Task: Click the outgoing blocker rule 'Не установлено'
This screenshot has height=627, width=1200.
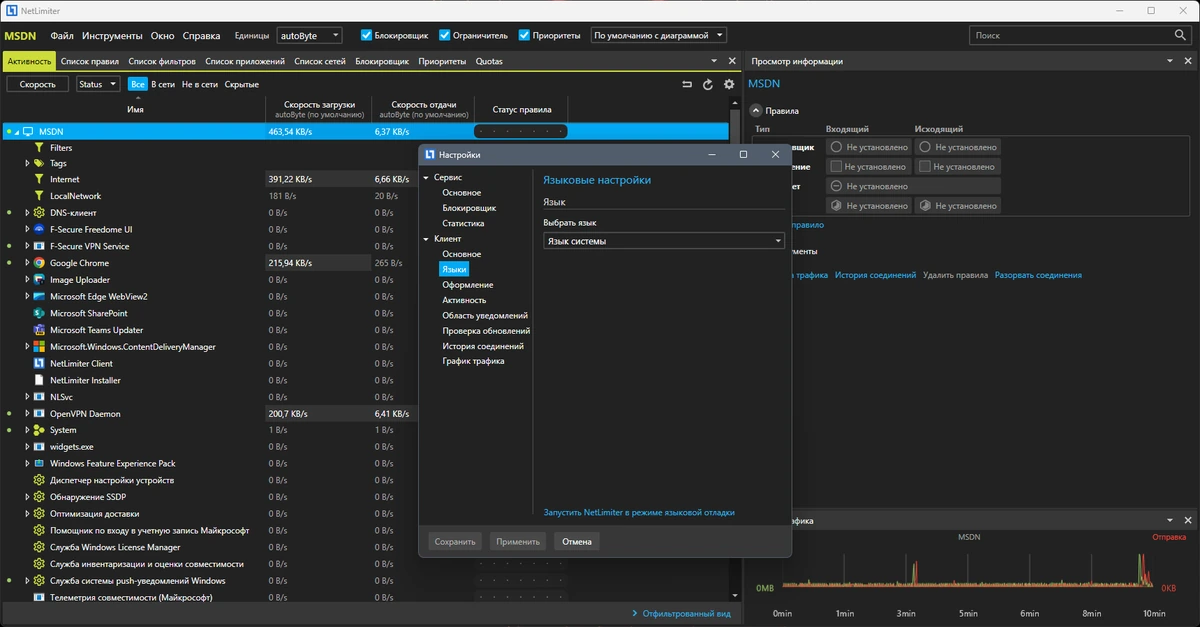Action: (x=958, y=147)
